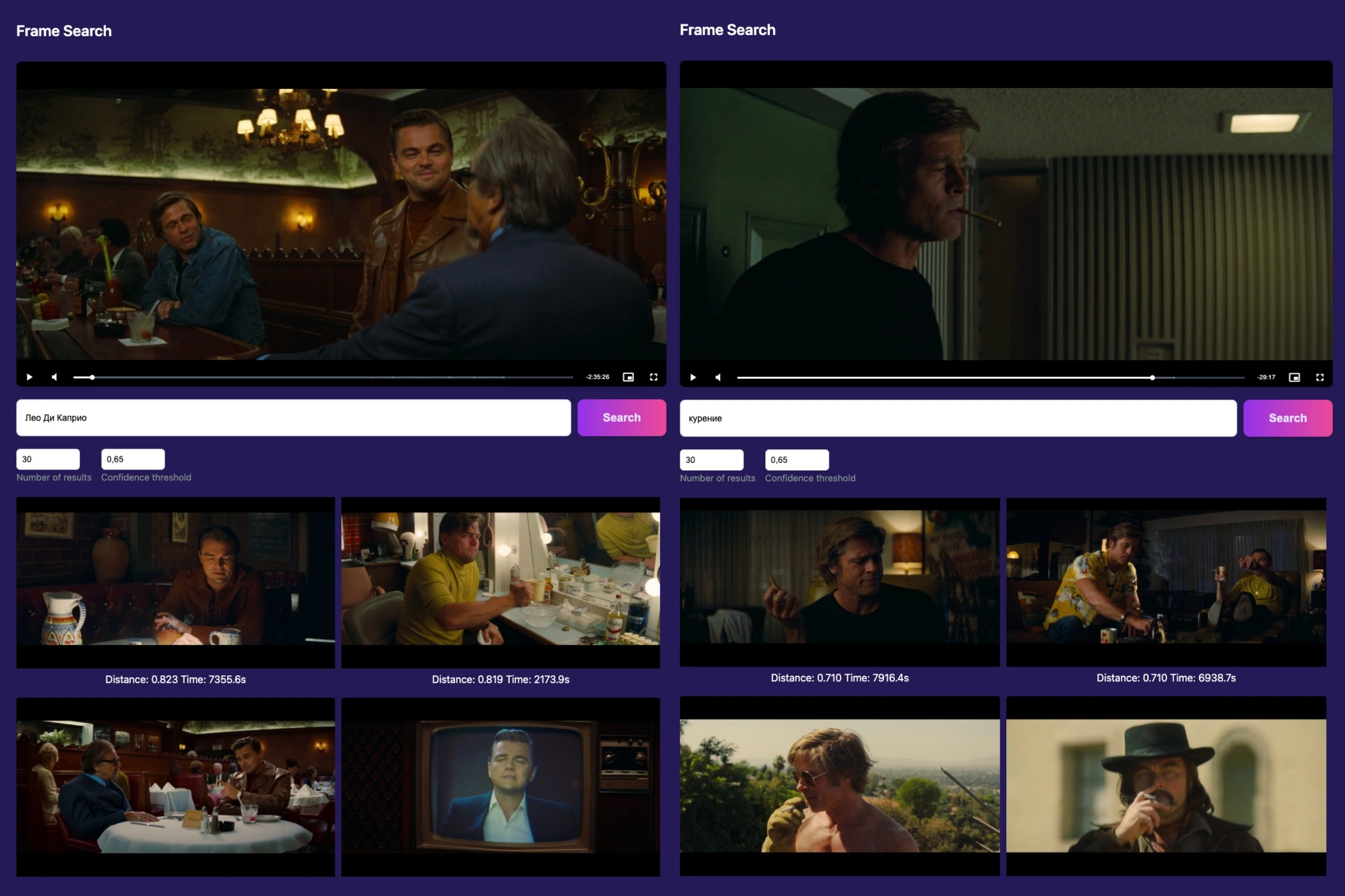This screenshot has height=896, width=1345.
Task: Click the left video remaining time -2:35:26
Action: 597,377
